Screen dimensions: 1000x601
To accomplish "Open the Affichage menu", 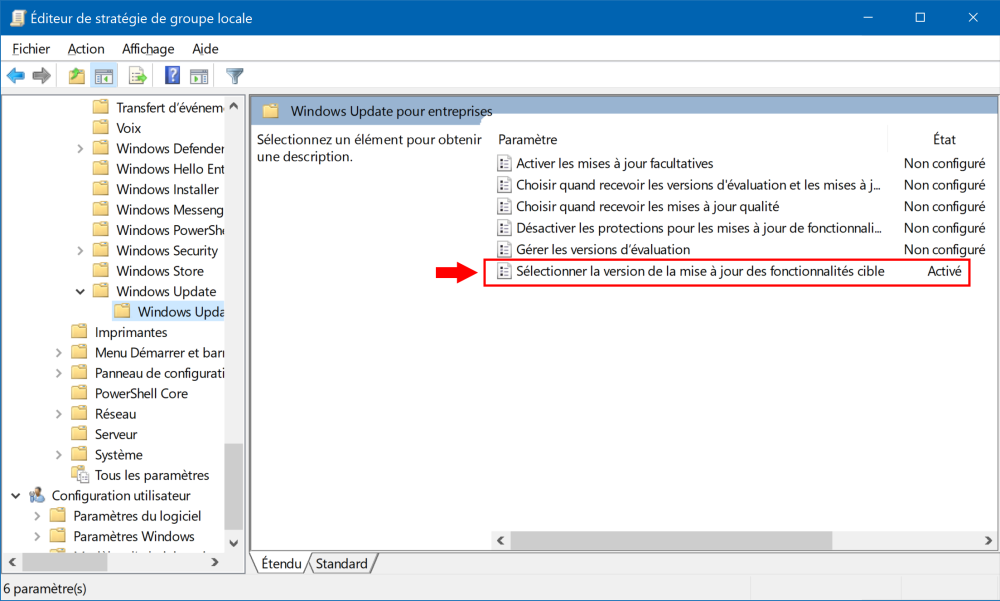I will click(x=148, y=48).
